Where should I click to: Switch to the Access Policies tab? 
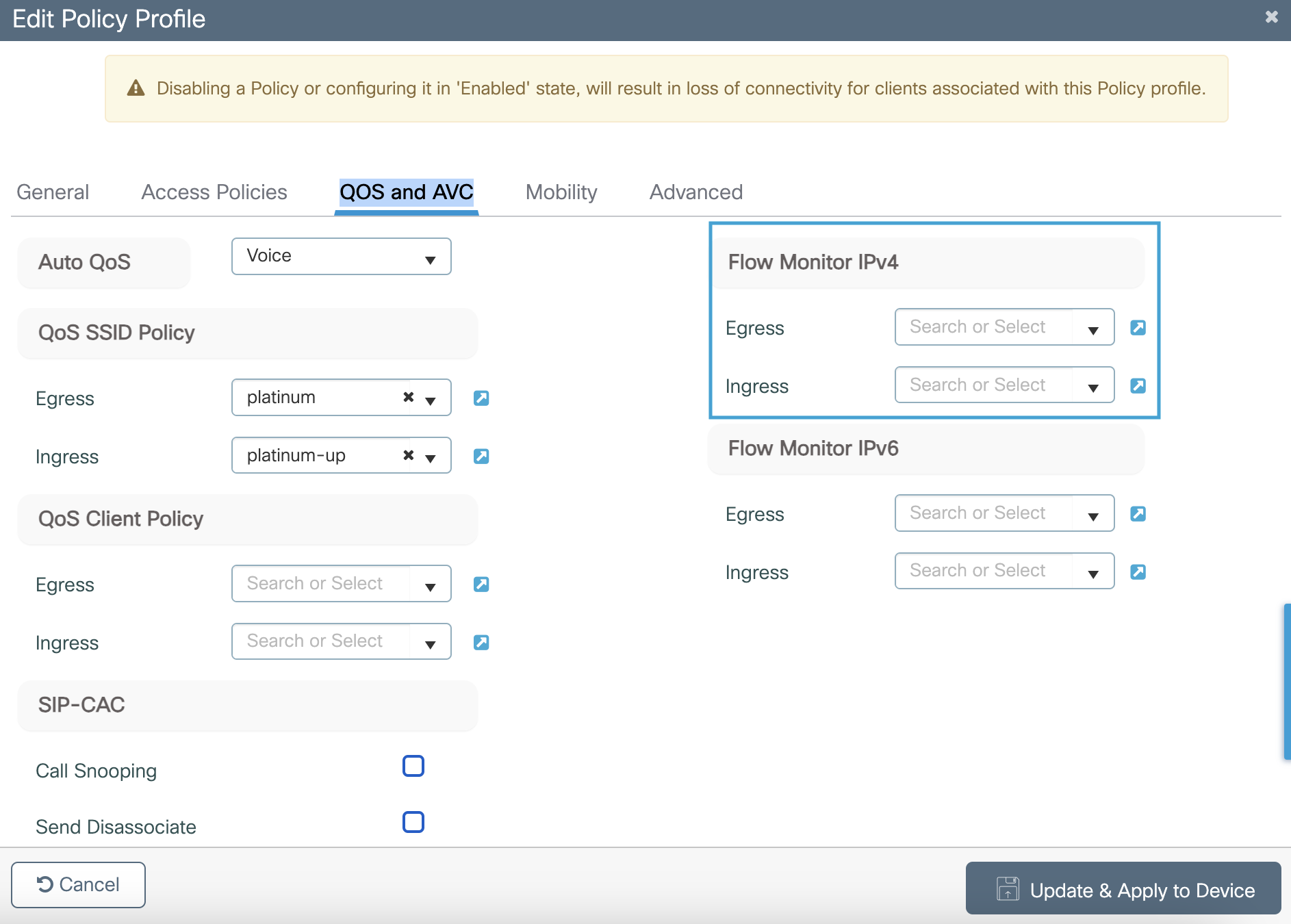(214, 192)
